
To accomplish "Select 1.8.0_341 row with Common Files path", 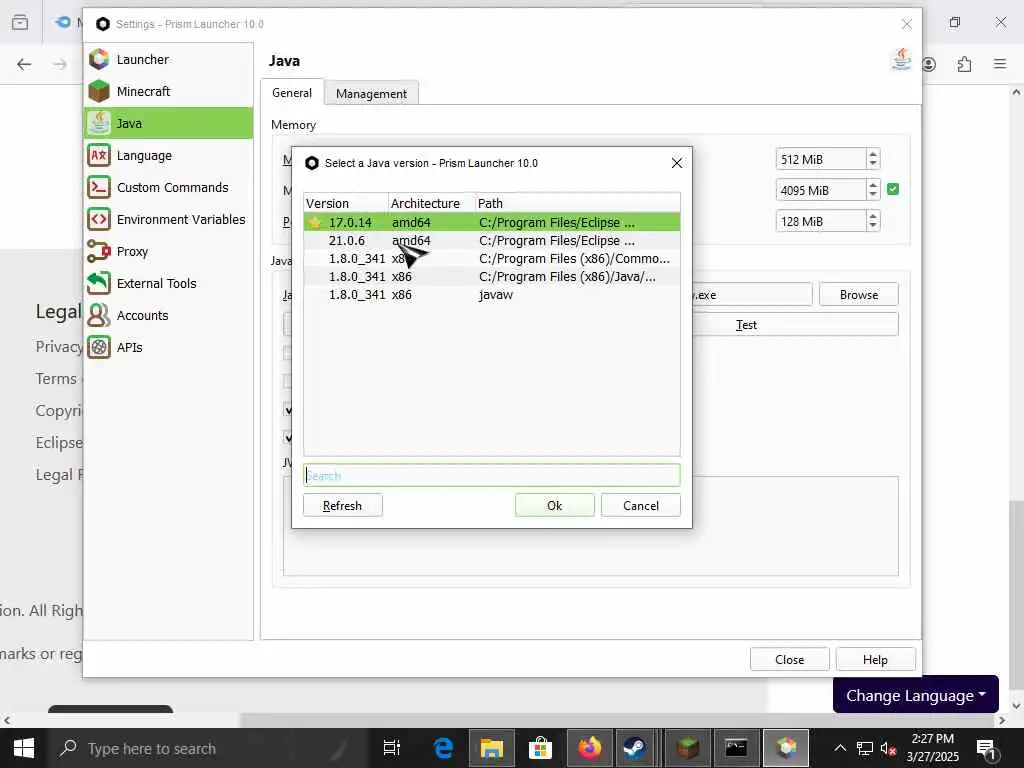I will (491, 259).
